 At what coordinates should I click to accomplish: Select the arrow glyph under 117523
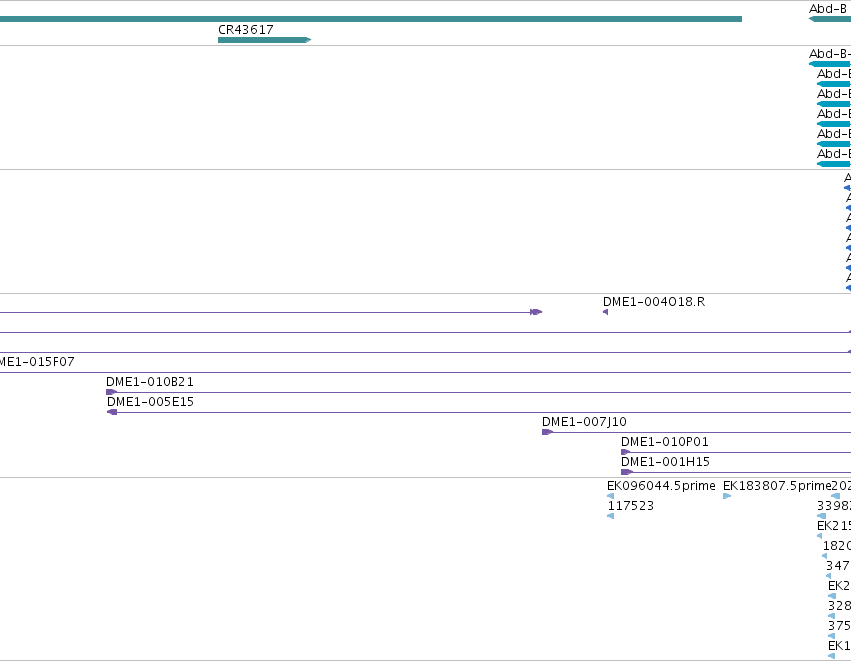coord(611,516)
